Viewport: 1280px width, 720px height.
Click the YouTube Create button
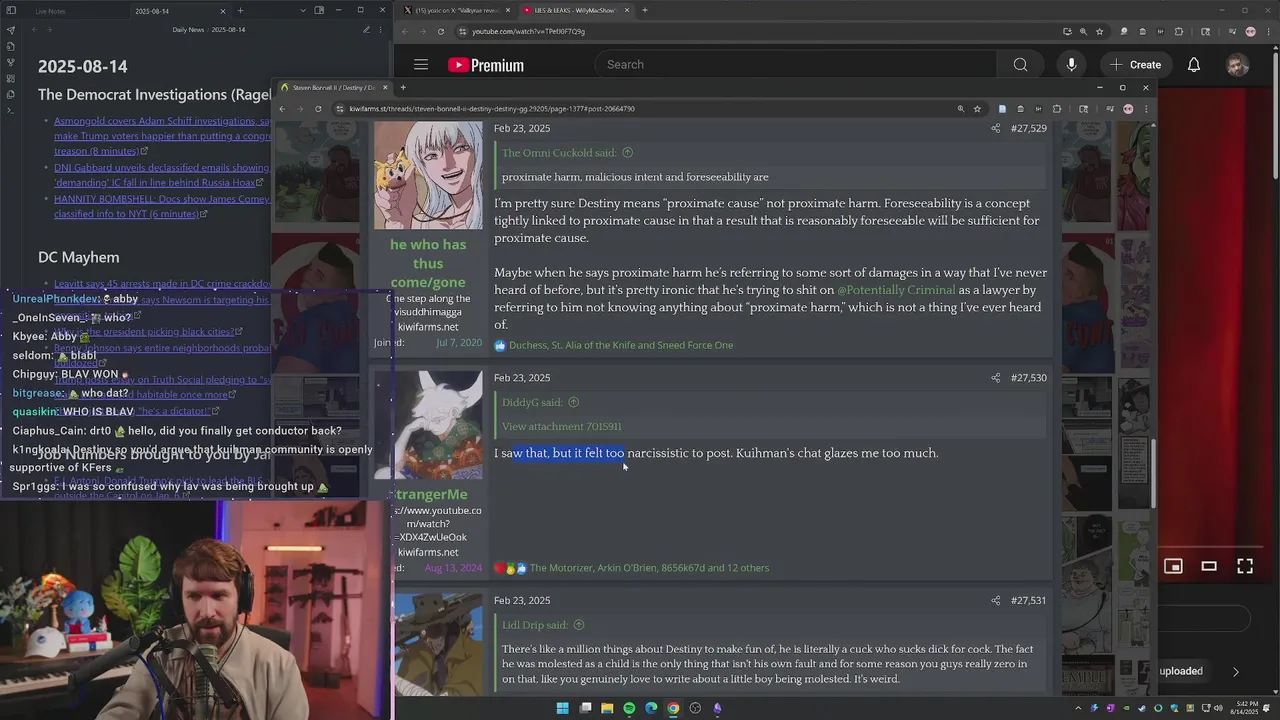pos(1135,65)
